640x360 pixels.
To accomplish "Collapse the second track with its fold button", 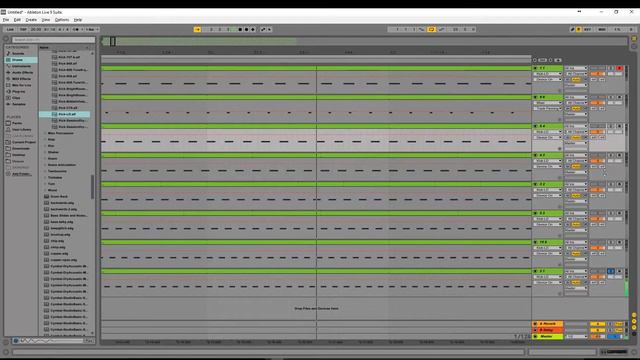I will click(536, 97).
